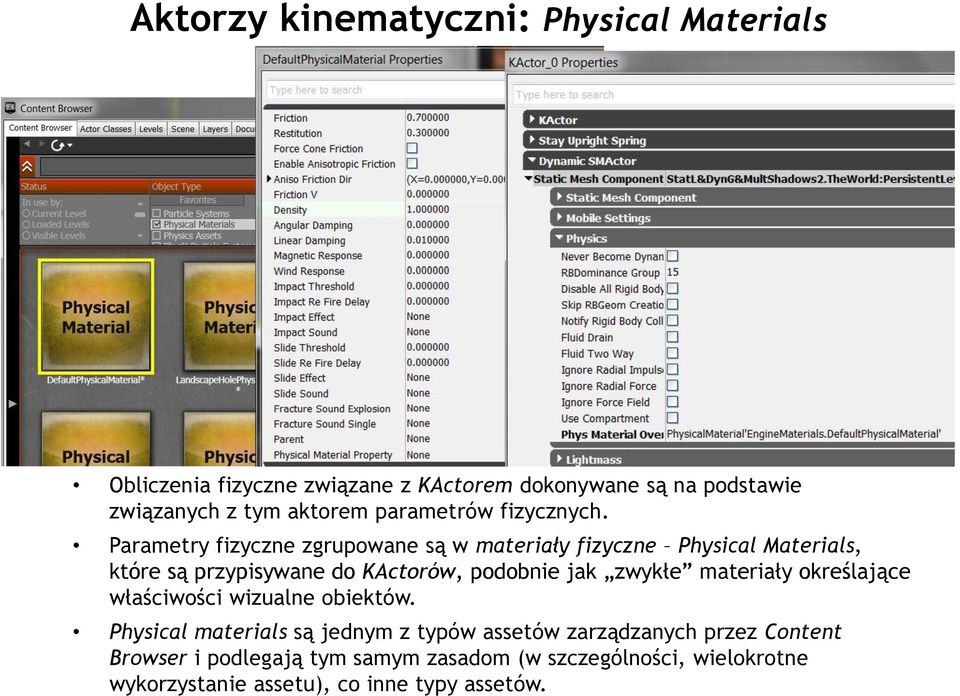Toggle the Never Become Dynamic checkbox
Viewport: 960px width, 696px height.
[x=672, y=256]
